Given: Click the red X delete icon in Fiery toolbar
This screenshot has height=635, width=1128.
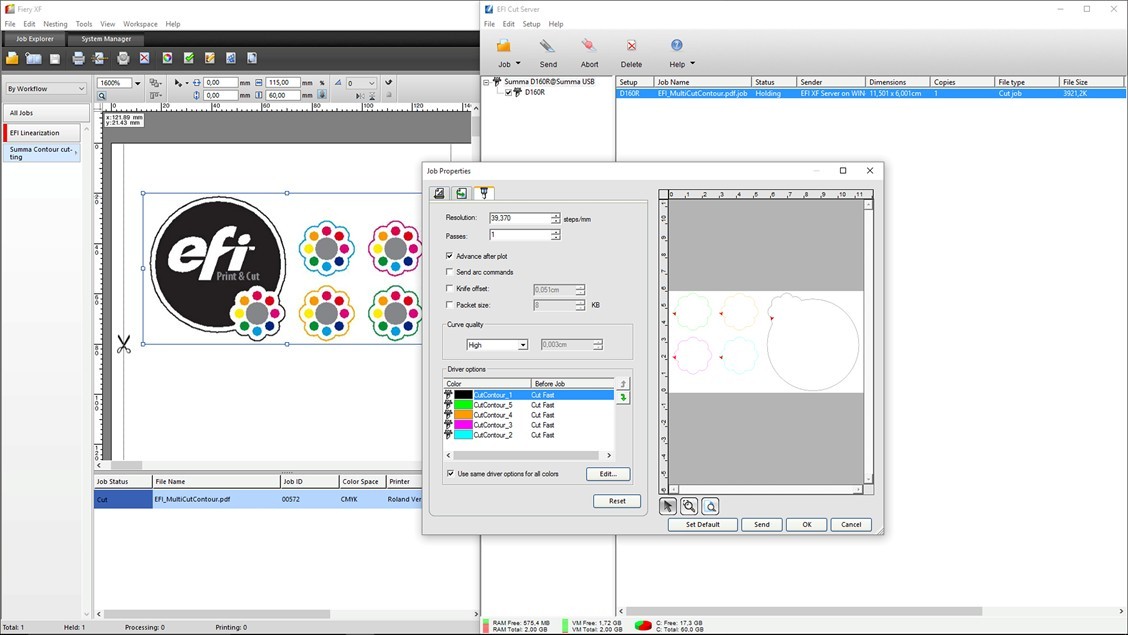Looking at the screenshot, I should tap(144, 58).
